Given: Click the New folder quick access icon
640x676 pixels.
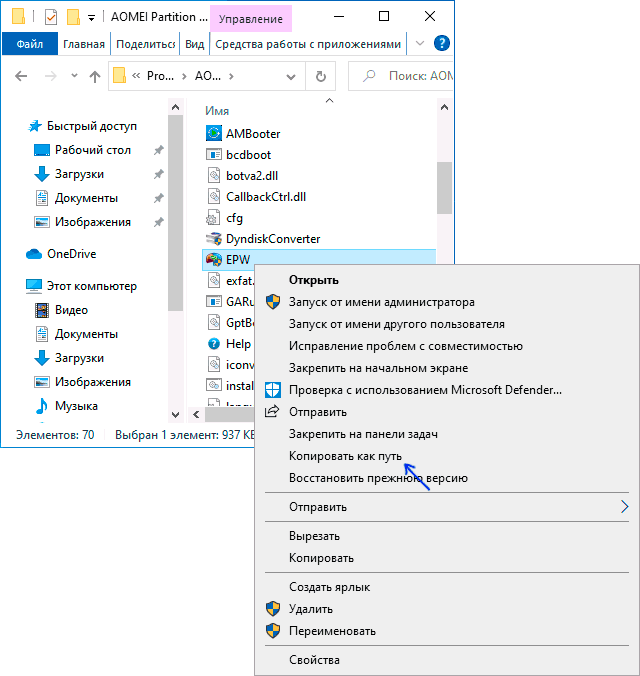Looking at the screenshot, I should [73, 17].
